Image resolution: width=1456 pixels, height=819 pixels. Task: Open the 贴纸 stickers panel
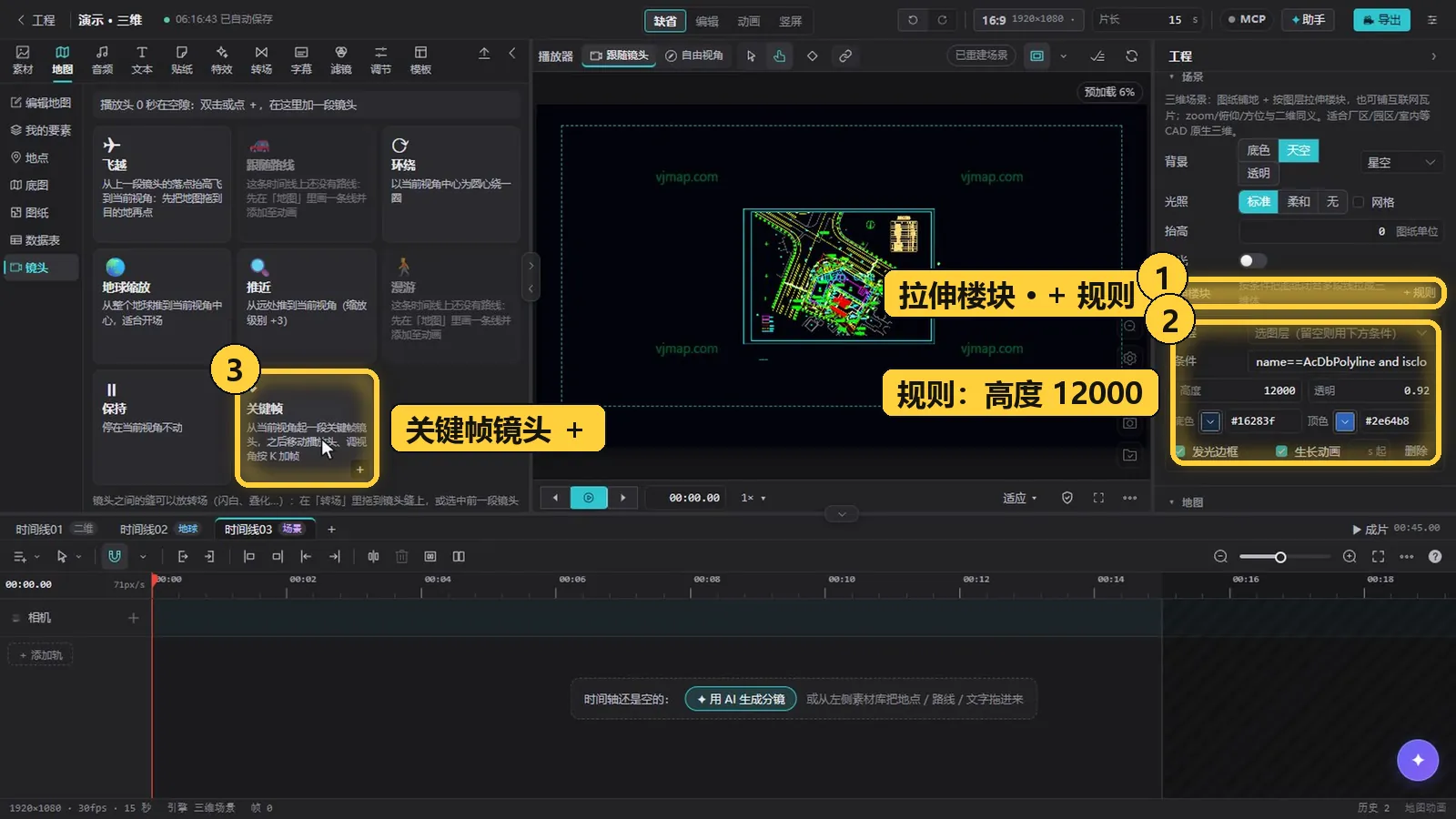coord(182,60)
